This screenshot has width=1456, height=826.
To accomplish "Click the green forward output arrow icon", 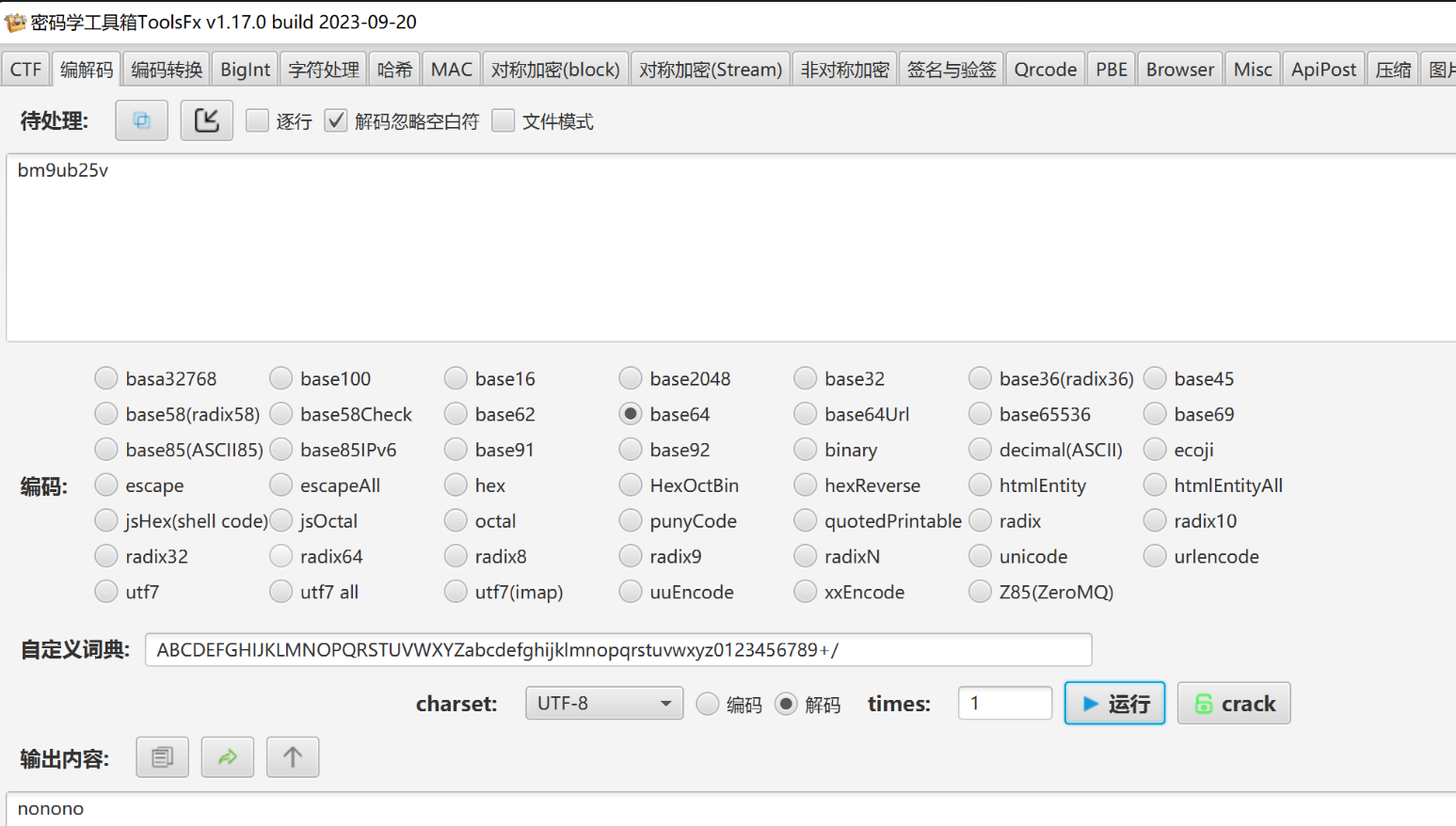I will (x=228, y=757).
